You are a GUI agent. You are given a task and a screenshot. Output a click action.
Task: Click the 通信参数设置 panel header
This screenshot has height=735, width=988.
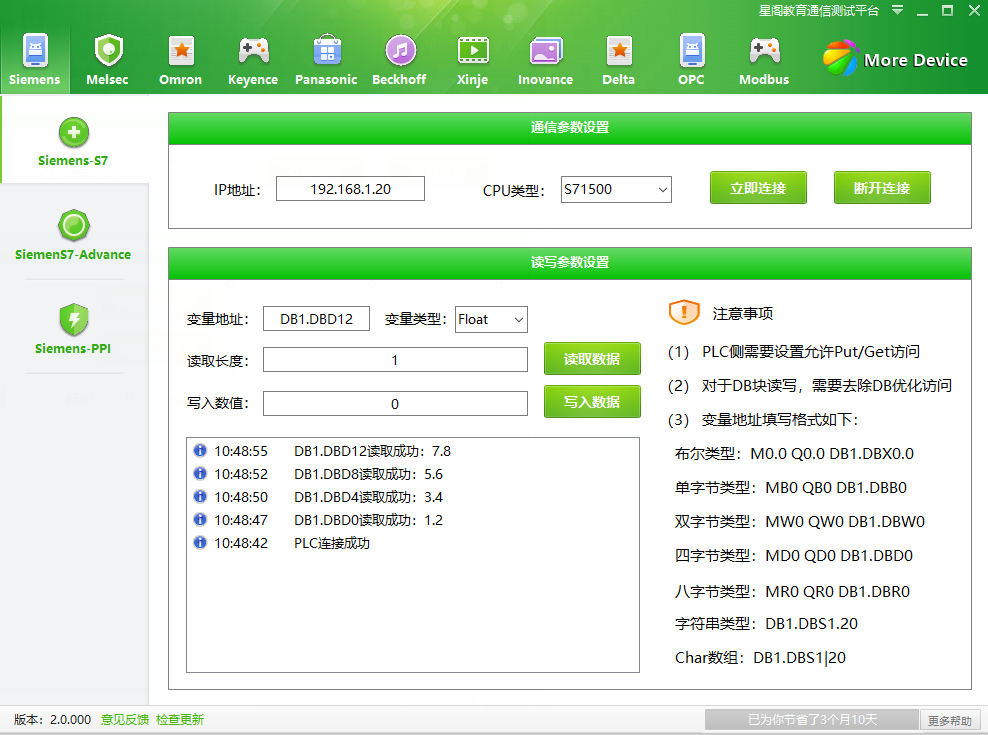click(570, 128)
